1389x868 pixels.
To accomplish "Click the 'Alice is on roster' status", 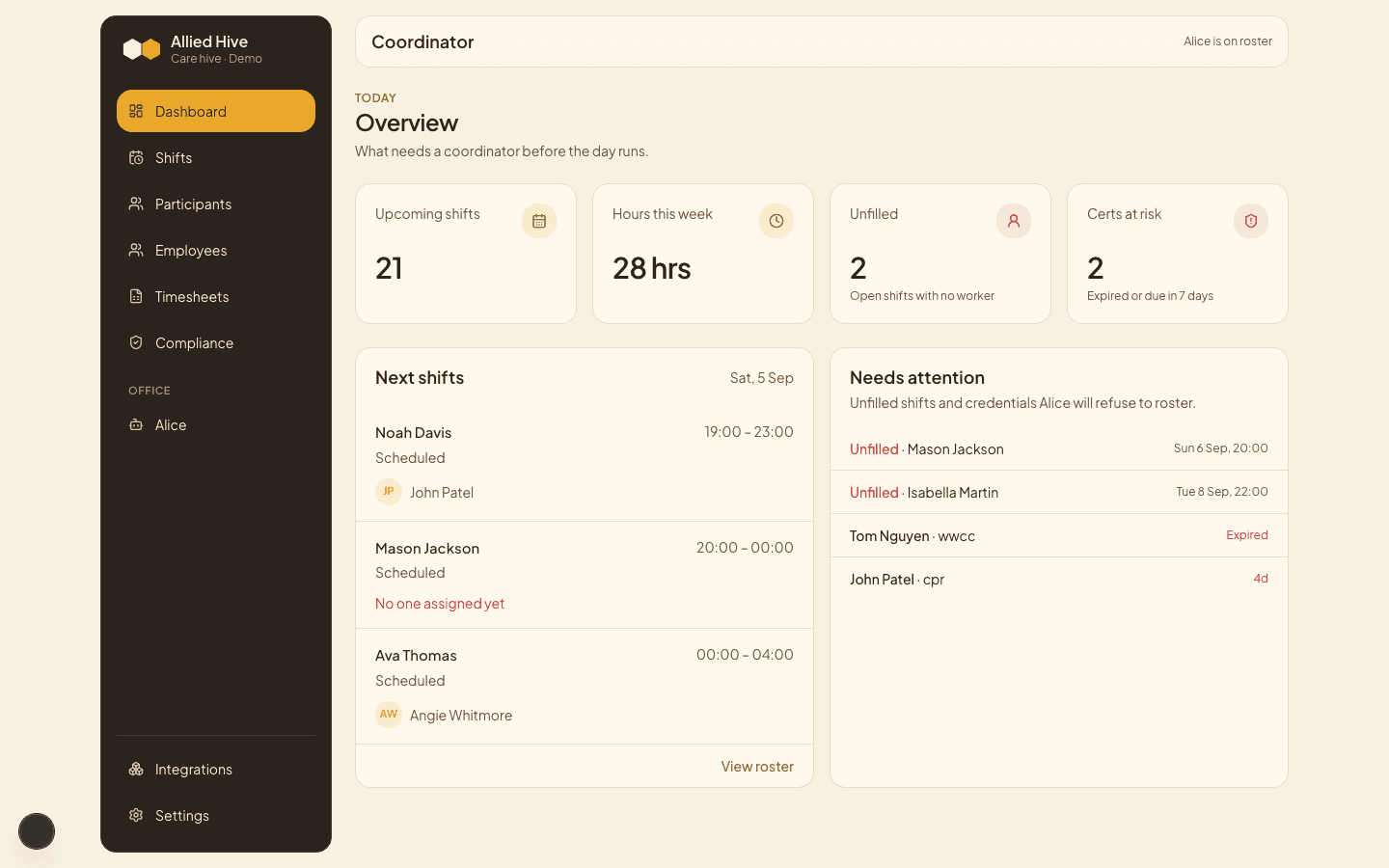I will [1228, 41].
